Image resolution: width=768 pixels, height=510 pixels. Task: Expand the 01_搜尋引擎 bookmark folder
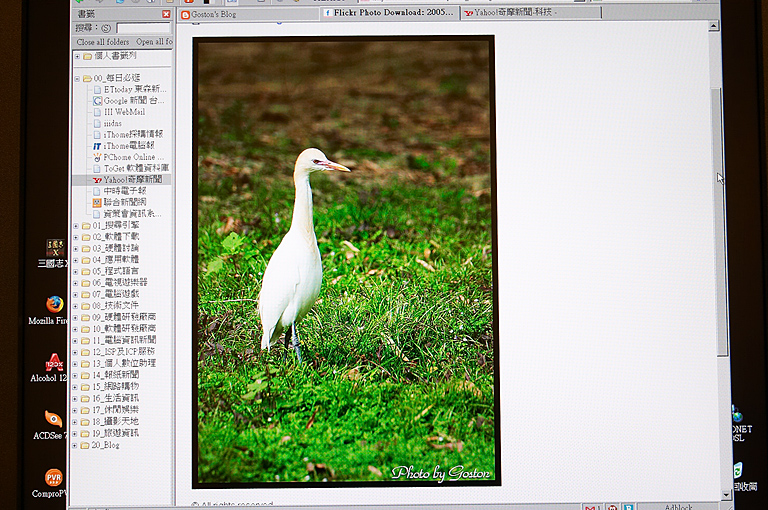[77, 226]
